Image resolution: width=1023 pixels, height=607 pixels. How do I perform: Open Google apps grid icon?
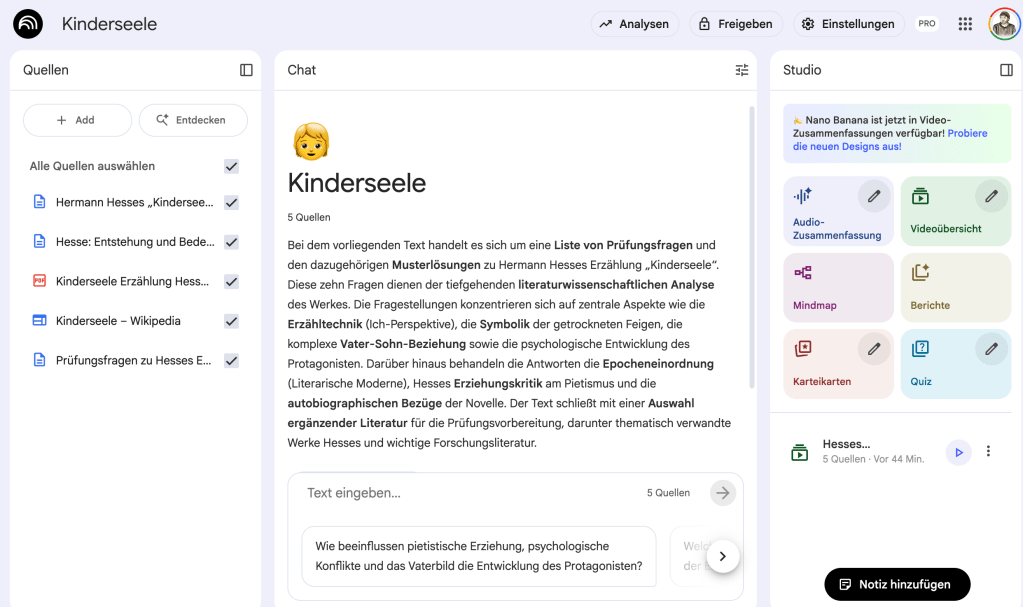965,24
